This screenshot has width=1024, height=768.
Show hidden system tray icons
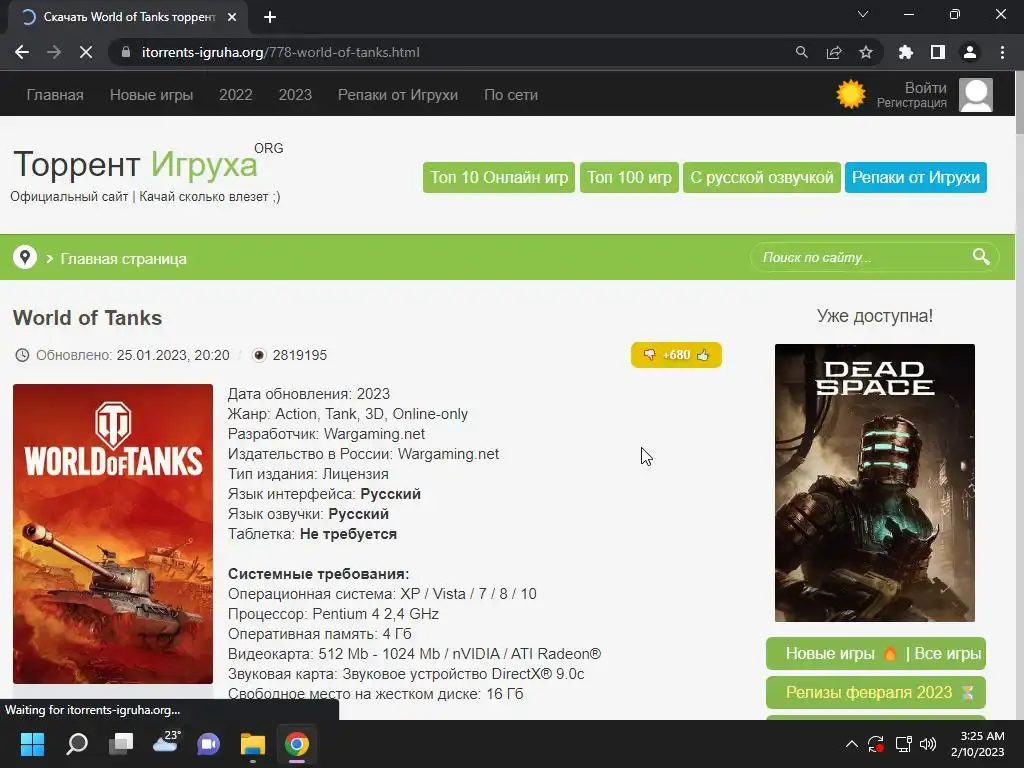(x=852, y=744)
